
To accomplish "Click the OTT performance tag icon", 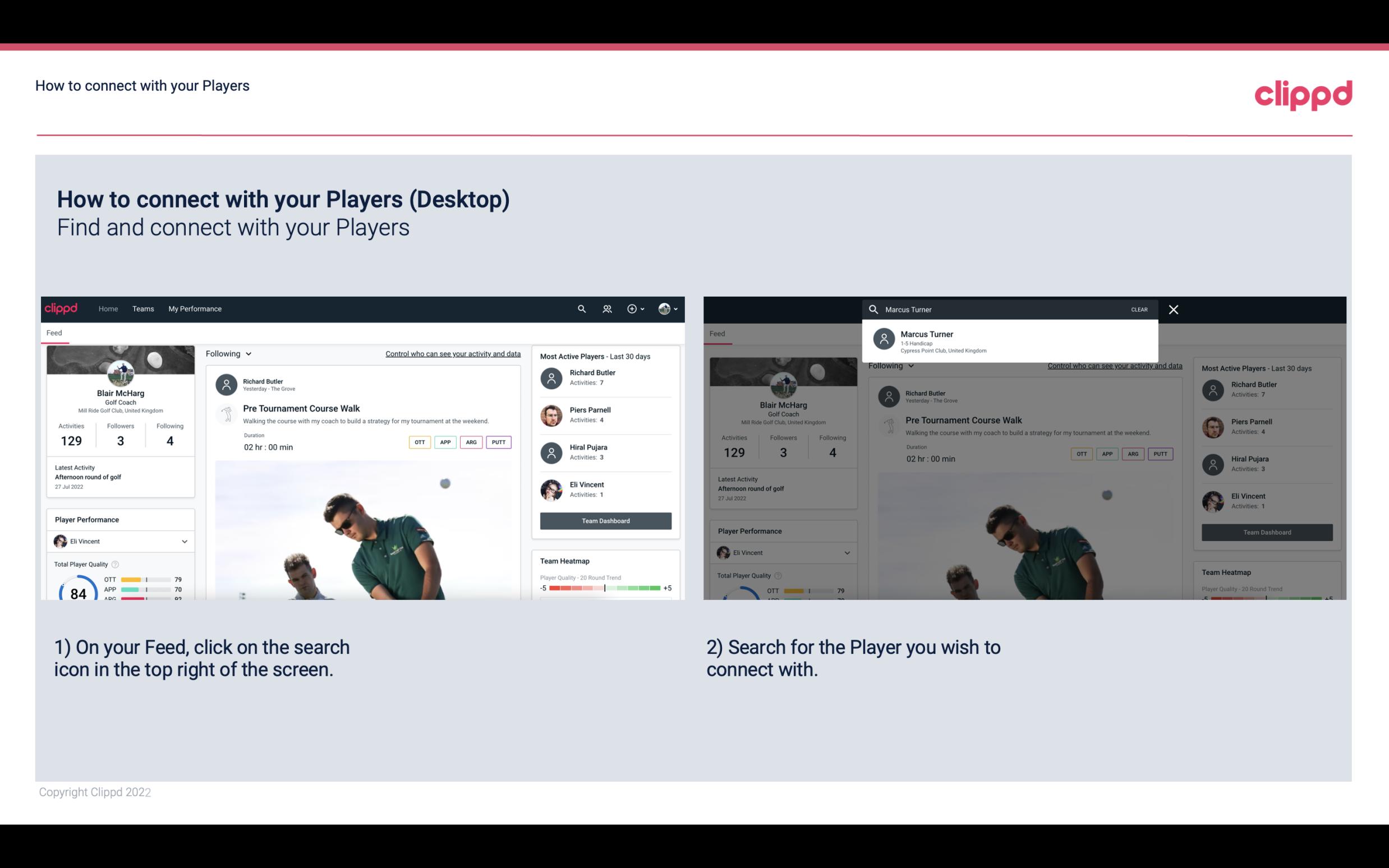I will tap(419, 442).
